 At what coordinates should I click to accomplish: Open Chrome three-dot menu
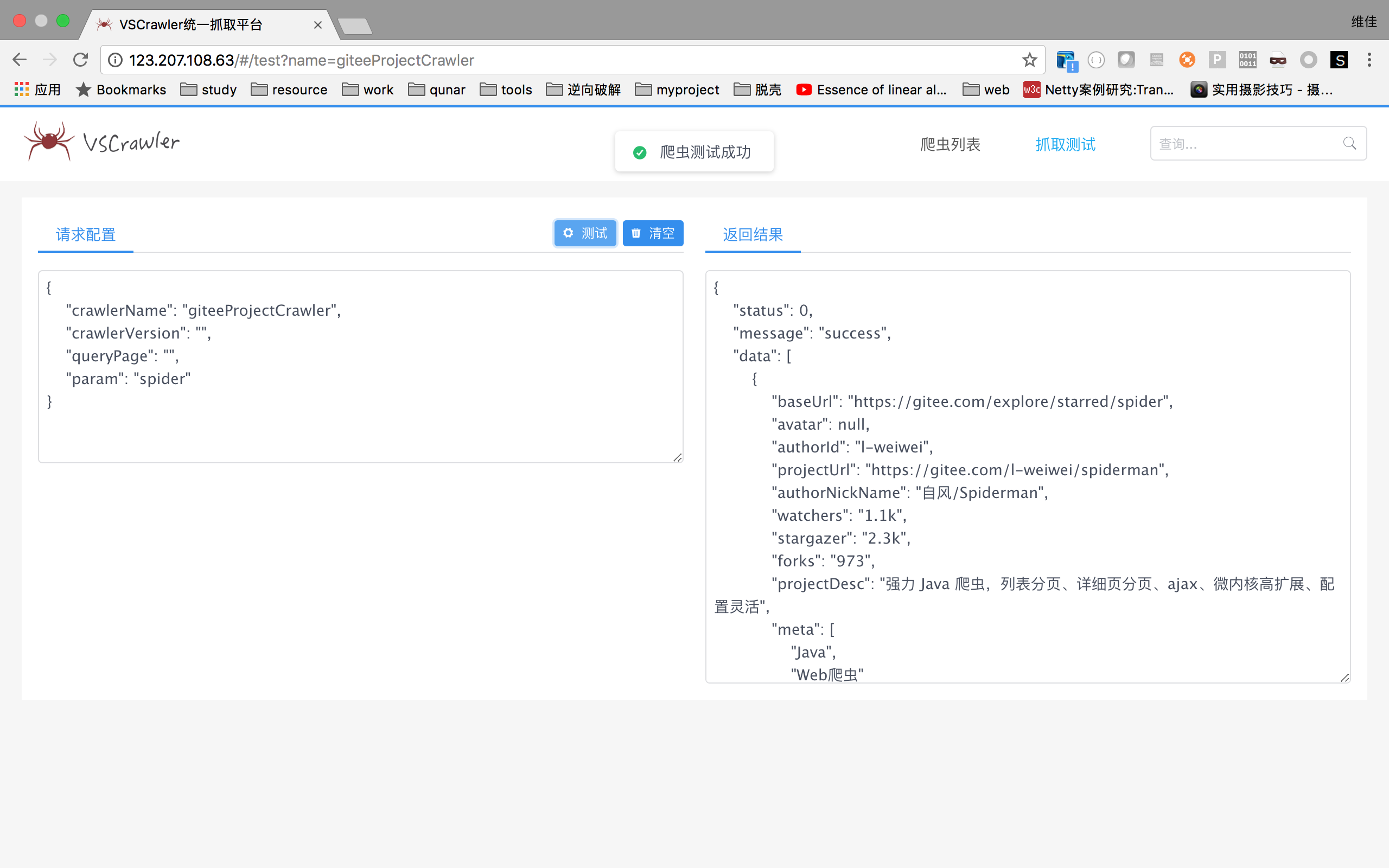pos(1369,60)
